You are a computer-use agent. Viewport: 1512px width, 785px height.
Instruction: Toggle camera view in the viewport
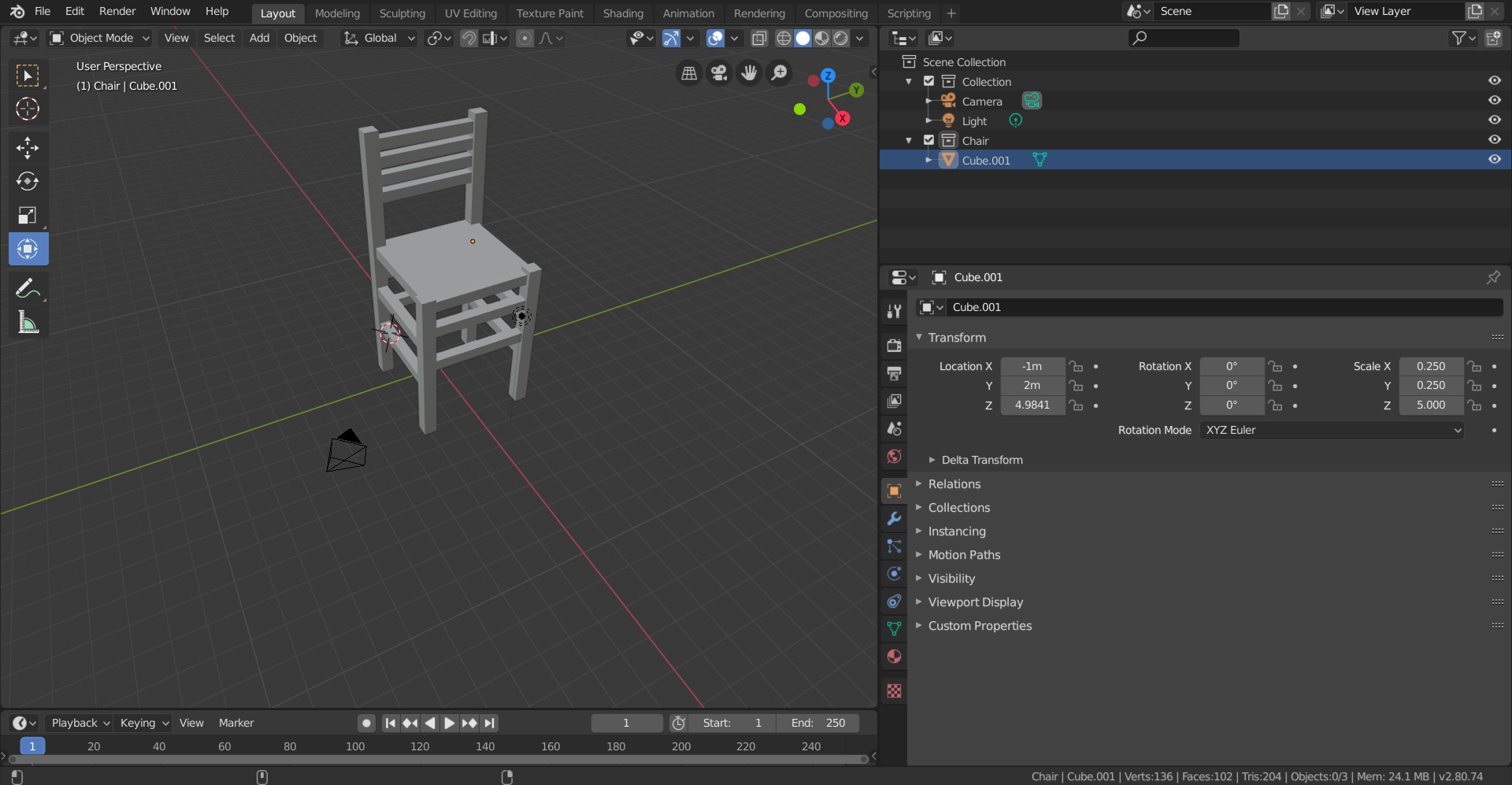[x=718, y=73]
